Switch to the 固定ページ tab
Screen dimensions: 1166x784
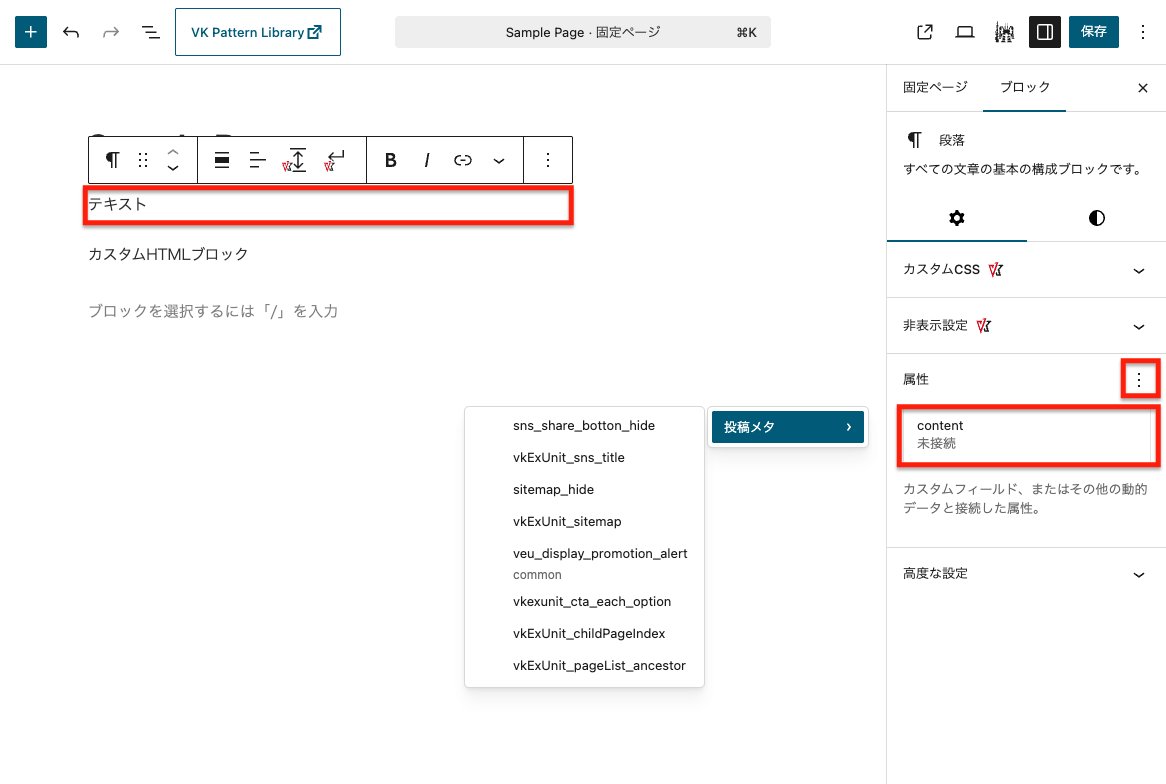point(935,88)
